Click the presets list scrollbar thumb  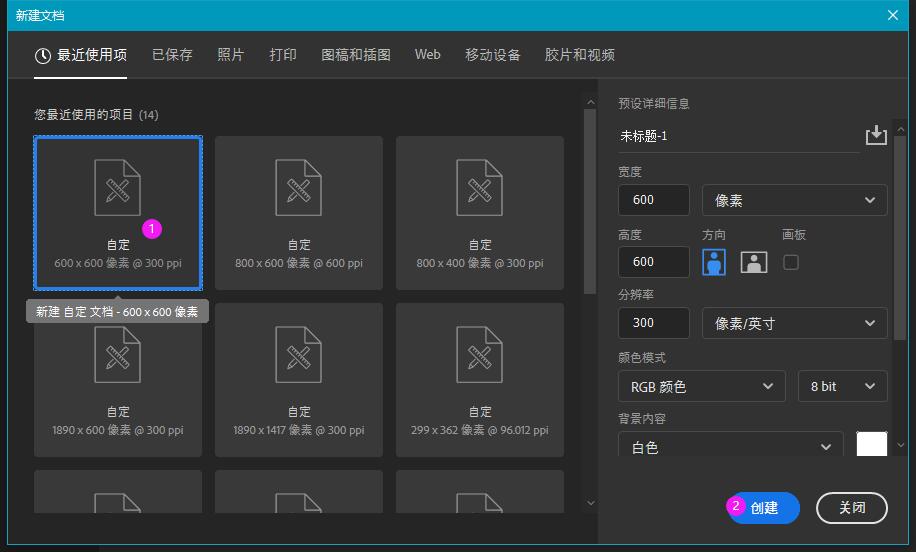pyautogui.click(x=590, y=202)
